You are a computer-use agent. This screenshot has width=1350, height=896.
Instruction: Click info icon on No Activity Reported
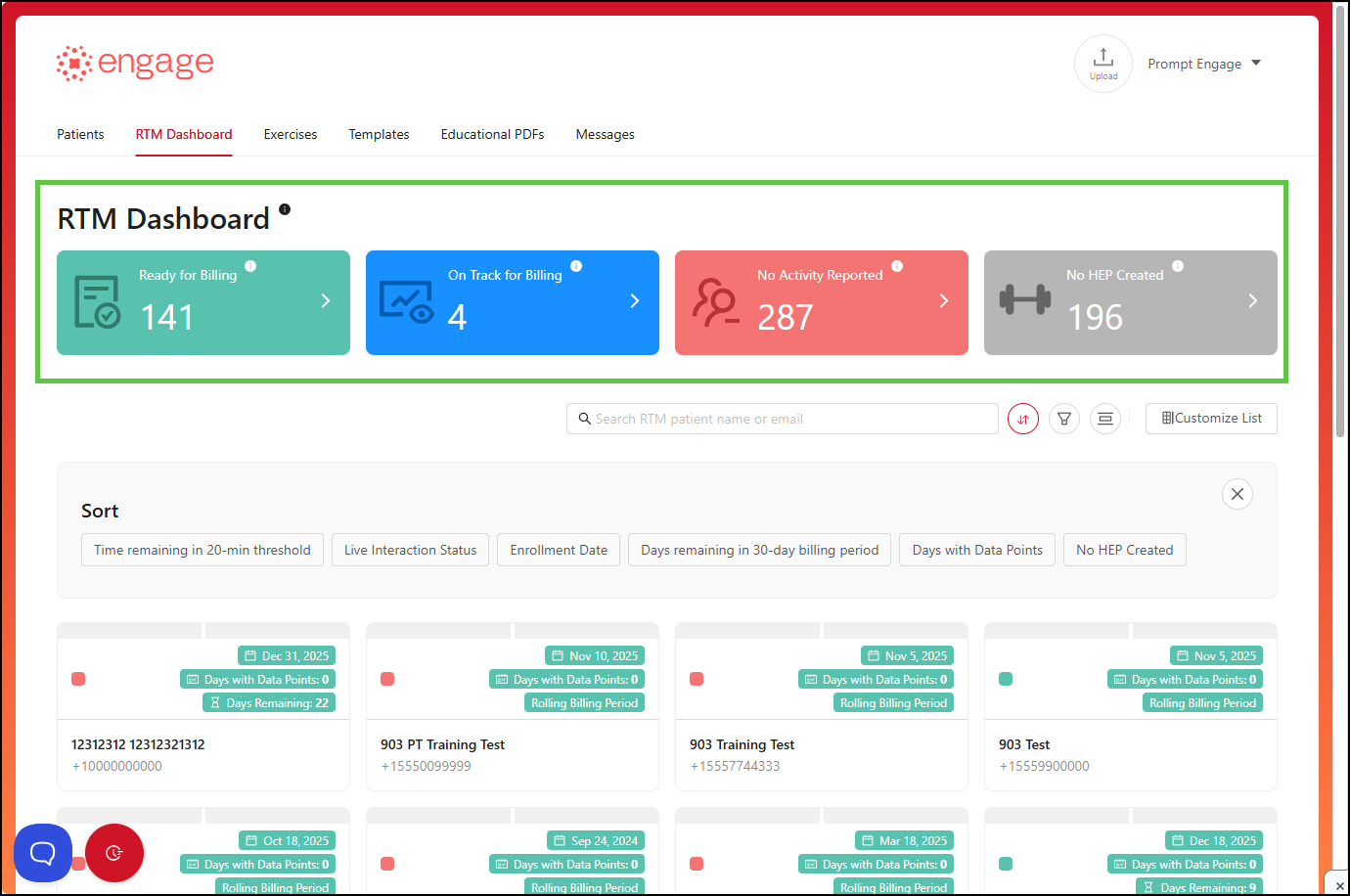[x=897, y=266]
